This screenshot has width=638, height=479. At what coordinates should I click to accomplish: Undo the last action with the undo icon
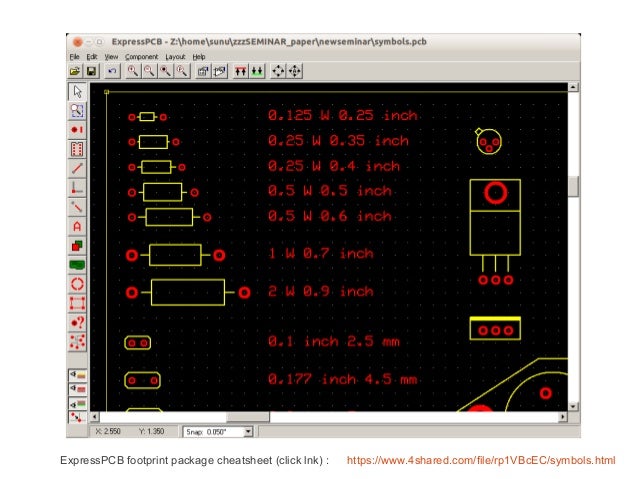click(x=112, y=71)
